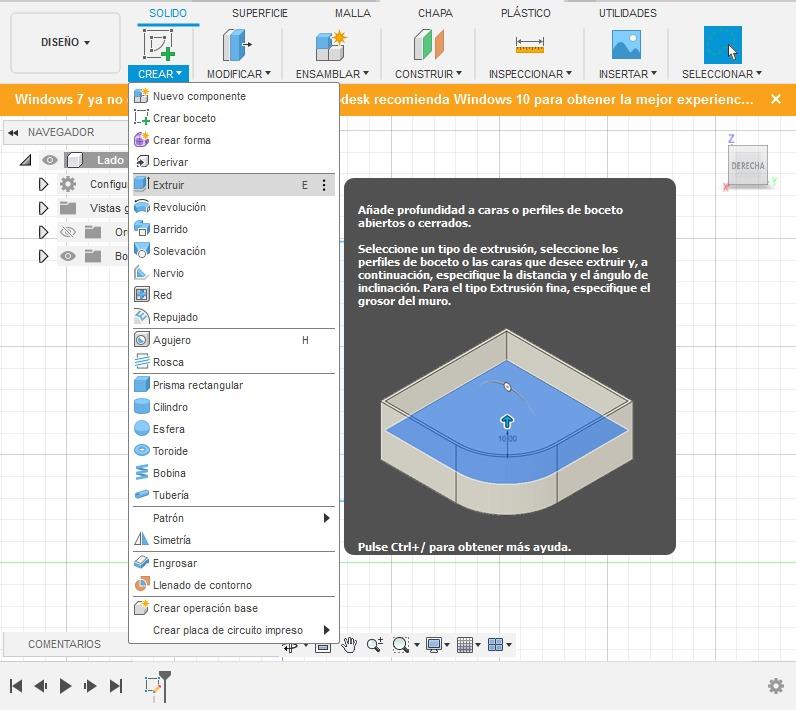Click the large Crear boceto toolbar icon
Screen dimensions: 796x710
[158, 45]
